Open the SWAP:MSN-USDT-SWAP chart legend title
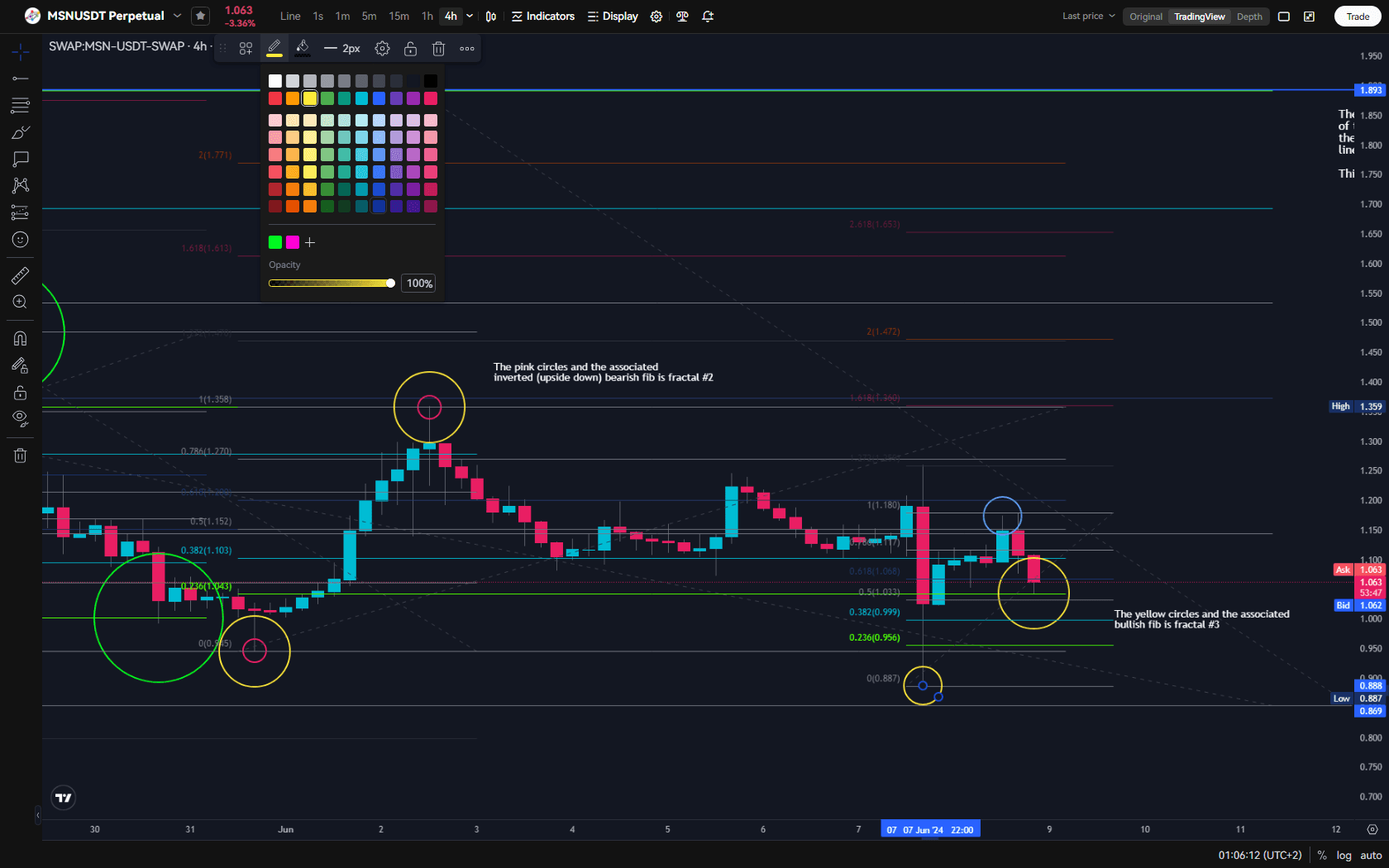Image resolution: width=1389 pixels, height=868 pixels. [128, 46]
